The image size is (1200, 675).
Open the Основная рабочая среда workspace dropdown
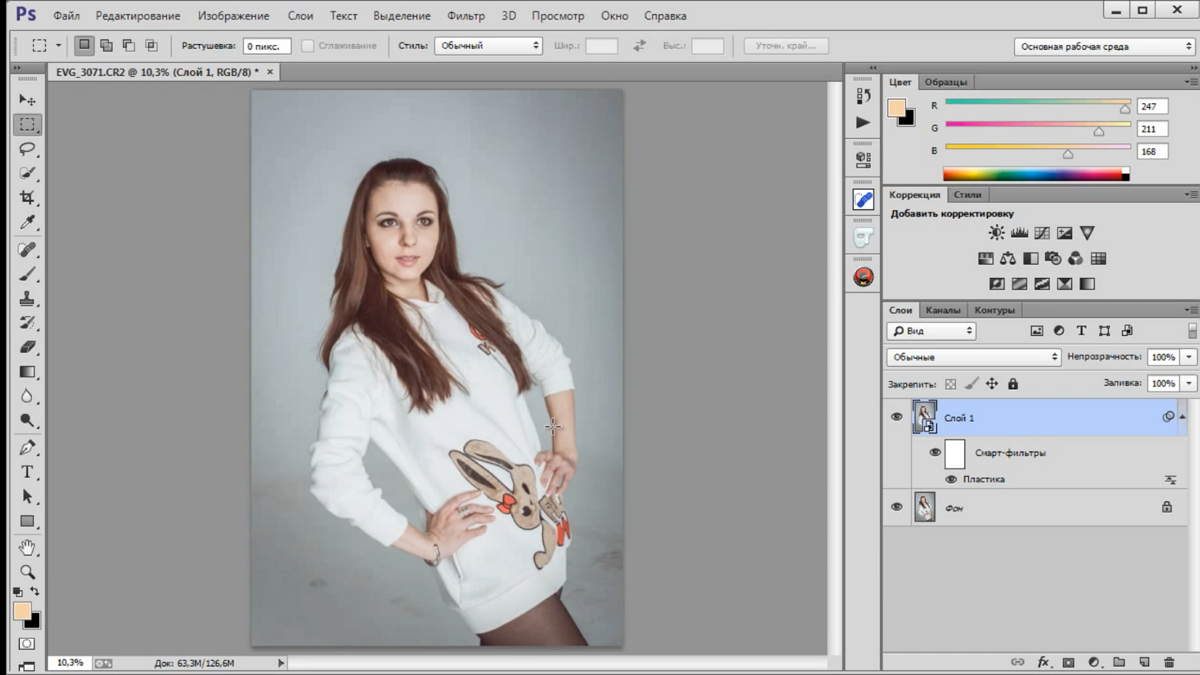tap(1103, 46)
